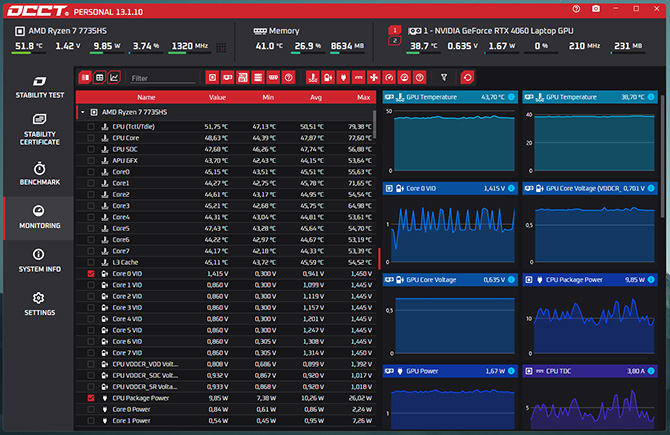
Task: Sort the table by the Name column
Action: point(146,97)
